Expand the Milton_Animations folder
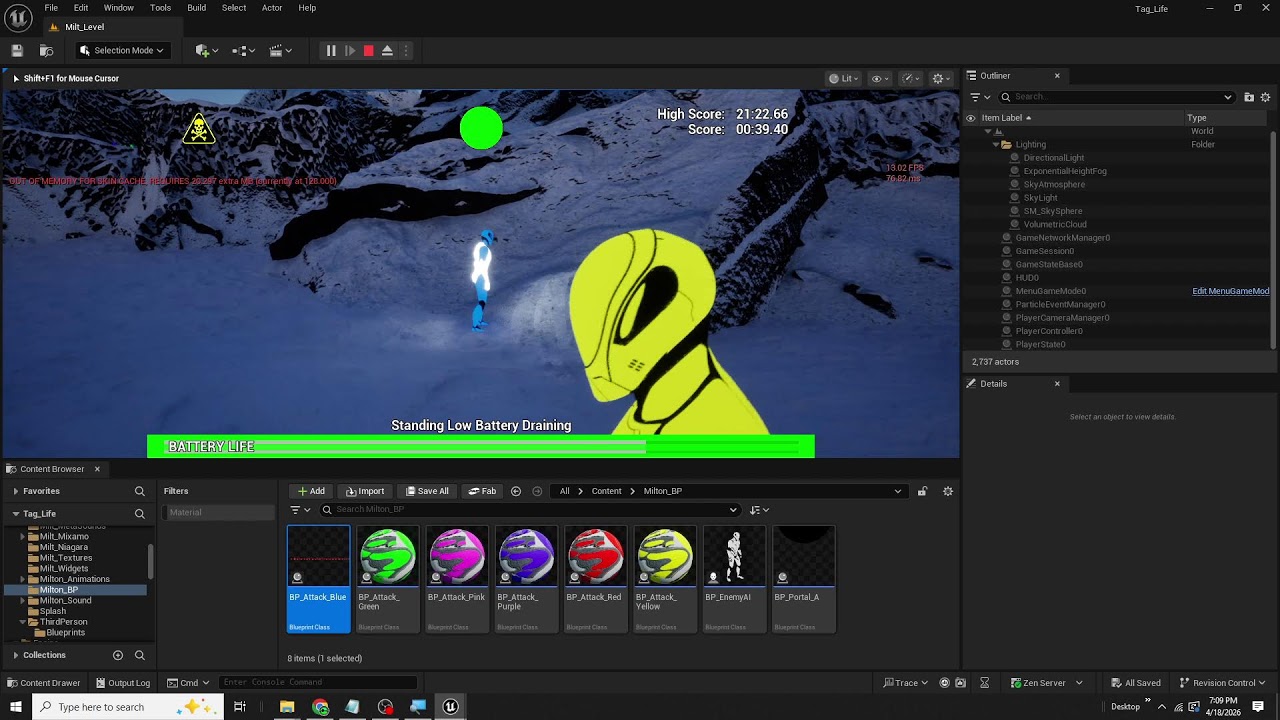This screenshot has height=720, width=1280. pos(23,579)
